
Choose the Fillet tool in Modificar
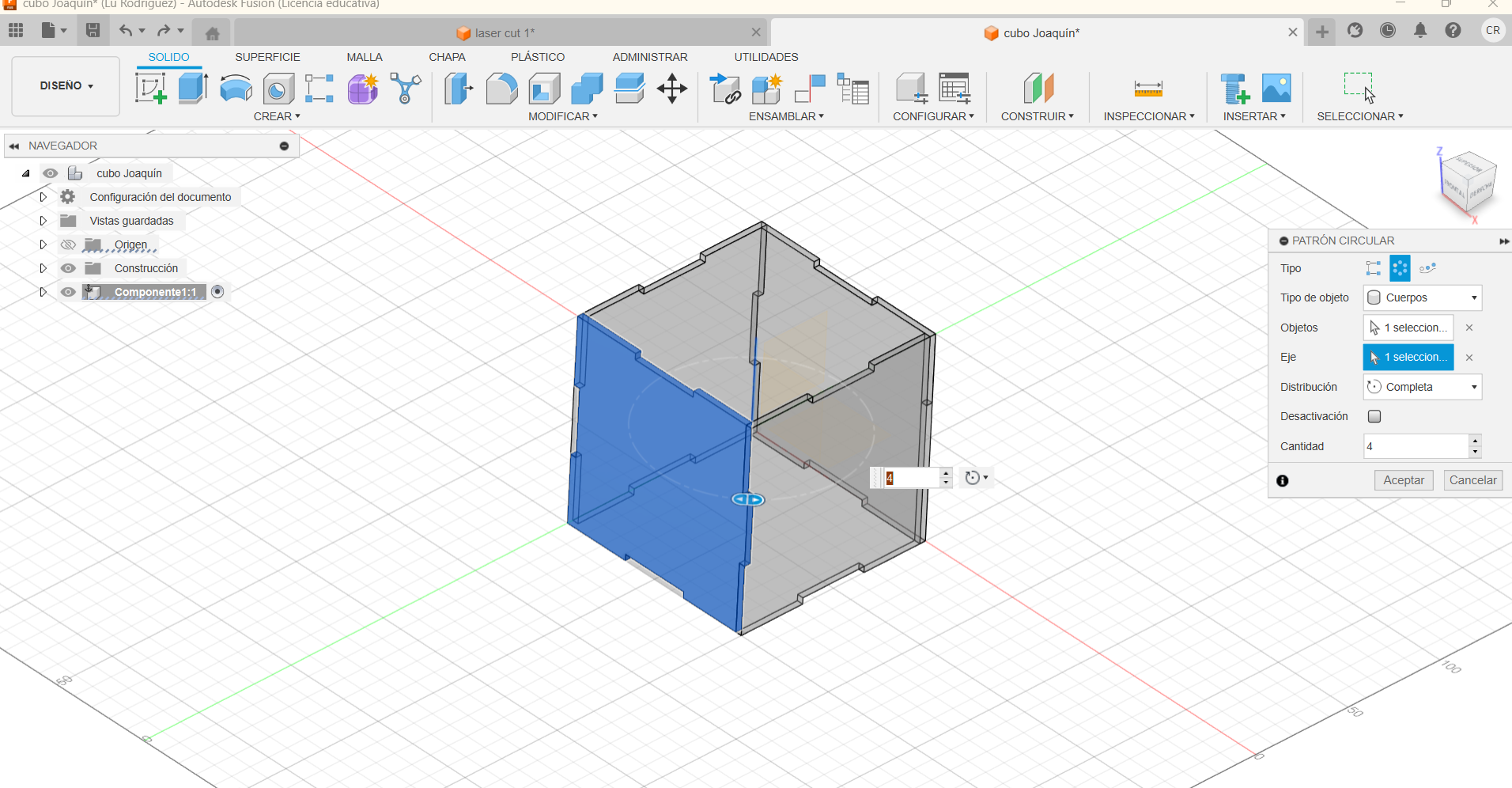click(x=501, y=88)
